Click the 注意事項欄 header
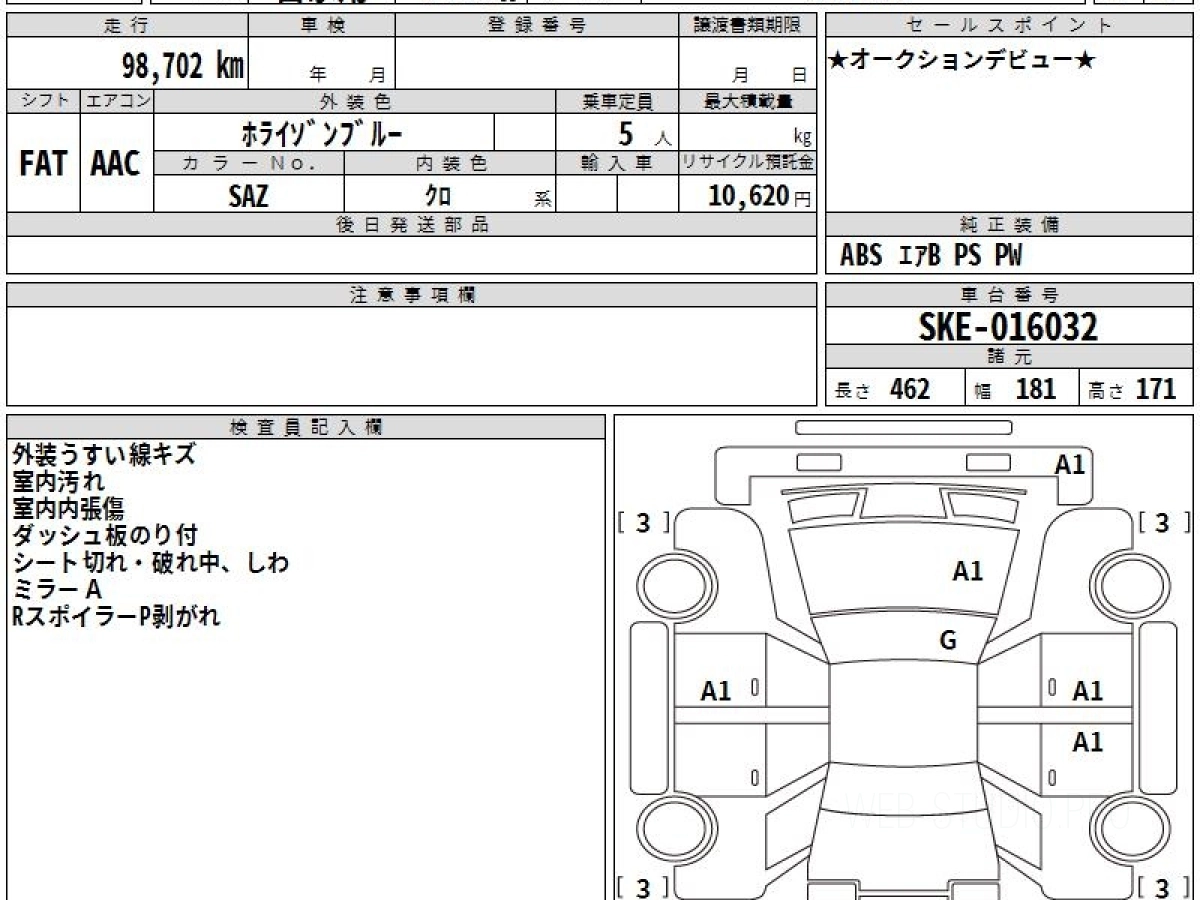This screenshot has height=900, width=1200. 412,295
